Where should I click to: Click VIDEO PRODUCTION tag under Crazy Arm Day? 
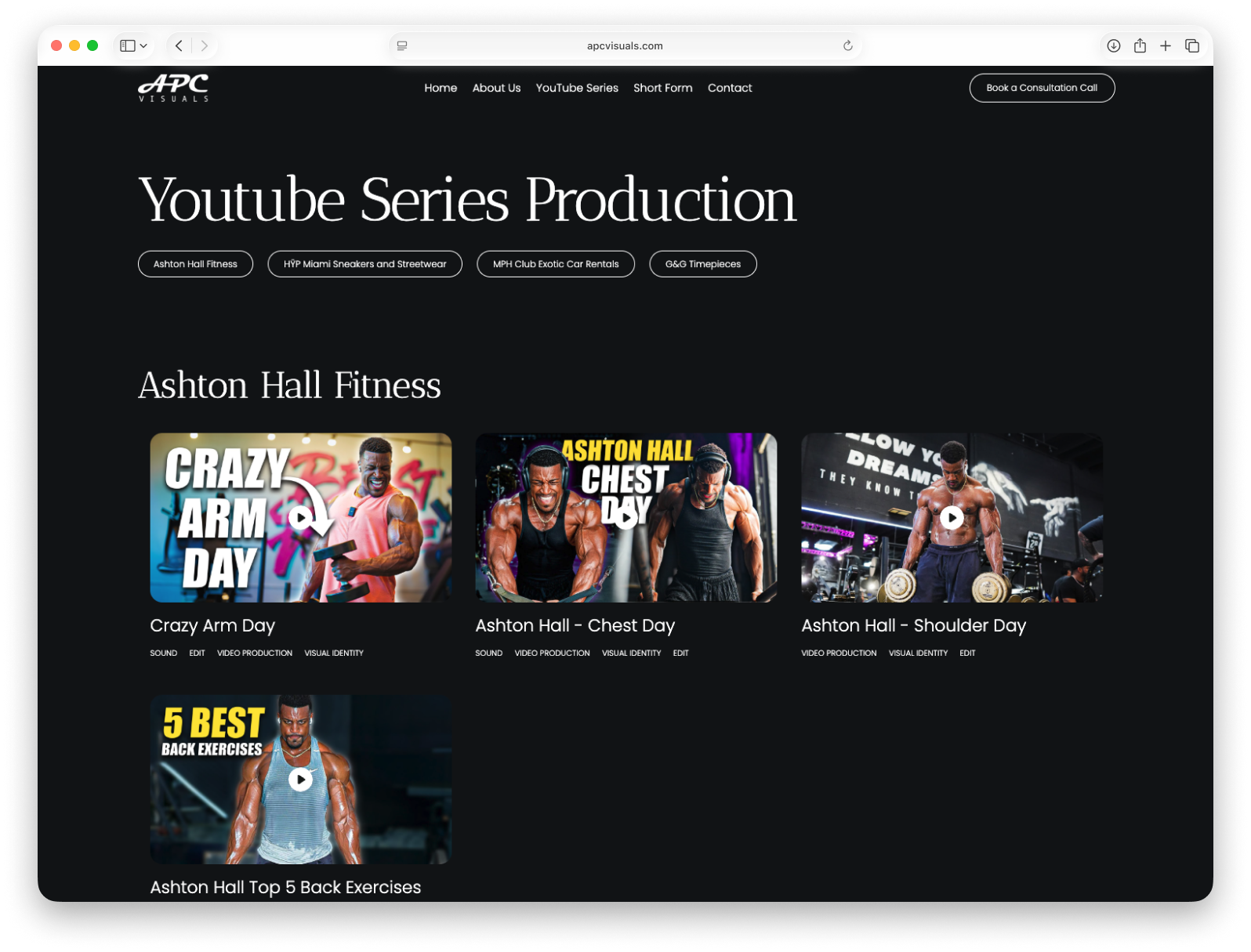point(255,653)
